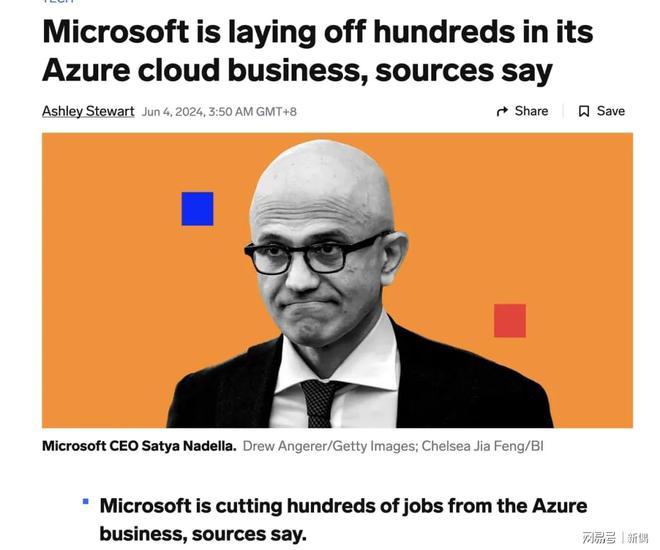This screenshot has width=660, height=550.
Task: Click the Microsoft Azure layoffs headline
Action: click(317, 51)
